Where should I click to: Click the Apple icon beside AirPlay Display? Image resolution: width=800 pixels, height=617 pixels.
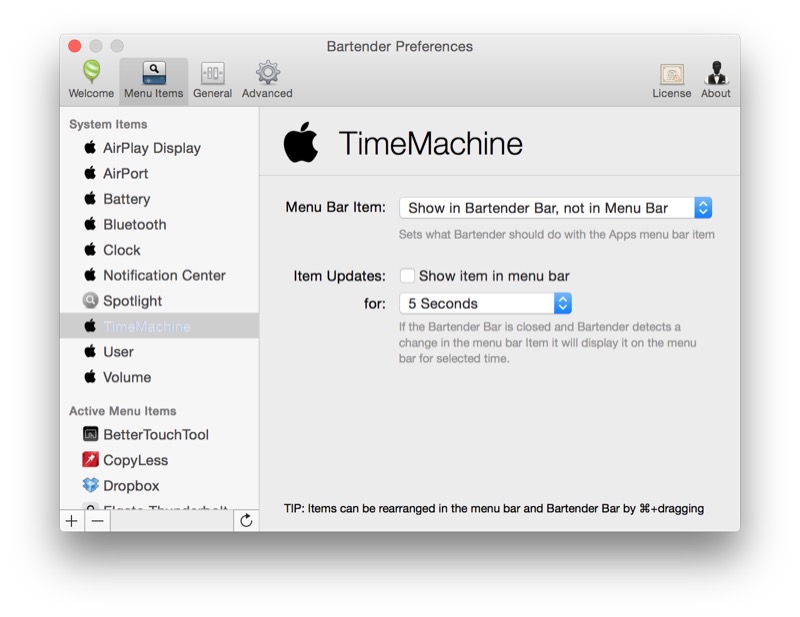90,147
